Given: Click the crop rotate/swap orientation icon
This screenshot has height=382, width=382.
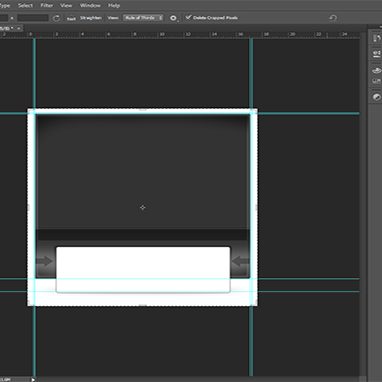Looking at the screenshot, I should pyautogui.click(x=56, y=18).
